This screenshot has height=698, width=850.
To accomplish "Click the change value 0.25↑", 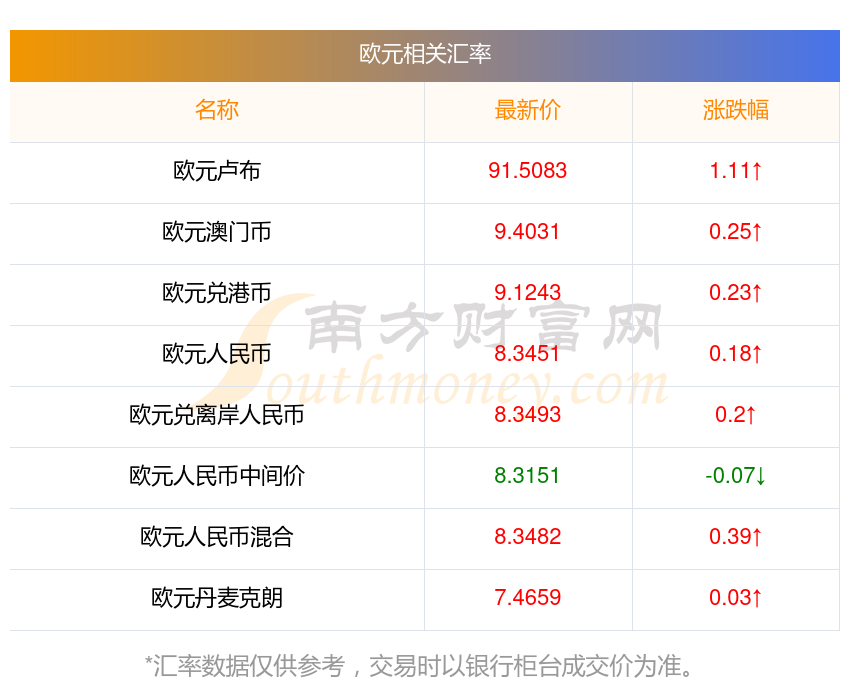I will pyautogui.click(x=736, y=232).
